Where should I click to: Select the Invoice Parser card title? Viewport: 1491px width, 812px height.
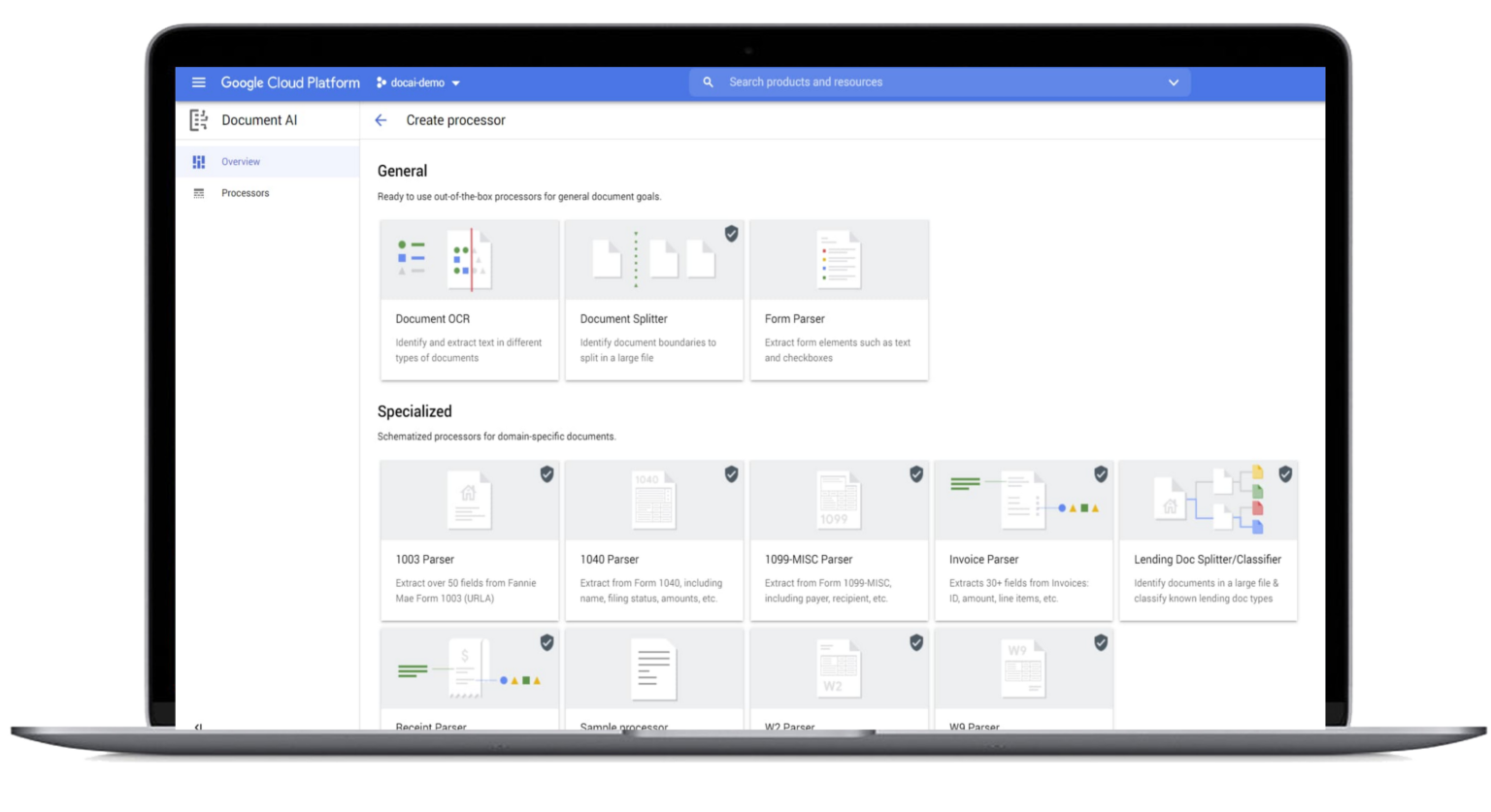[x=984, y=560]
